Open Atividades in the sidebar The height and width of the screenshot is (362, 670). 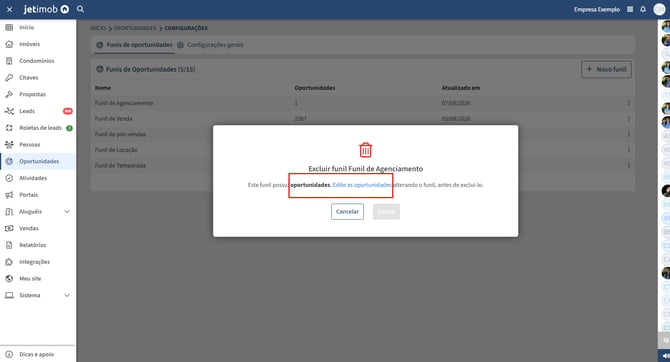[x=33, y=178]
